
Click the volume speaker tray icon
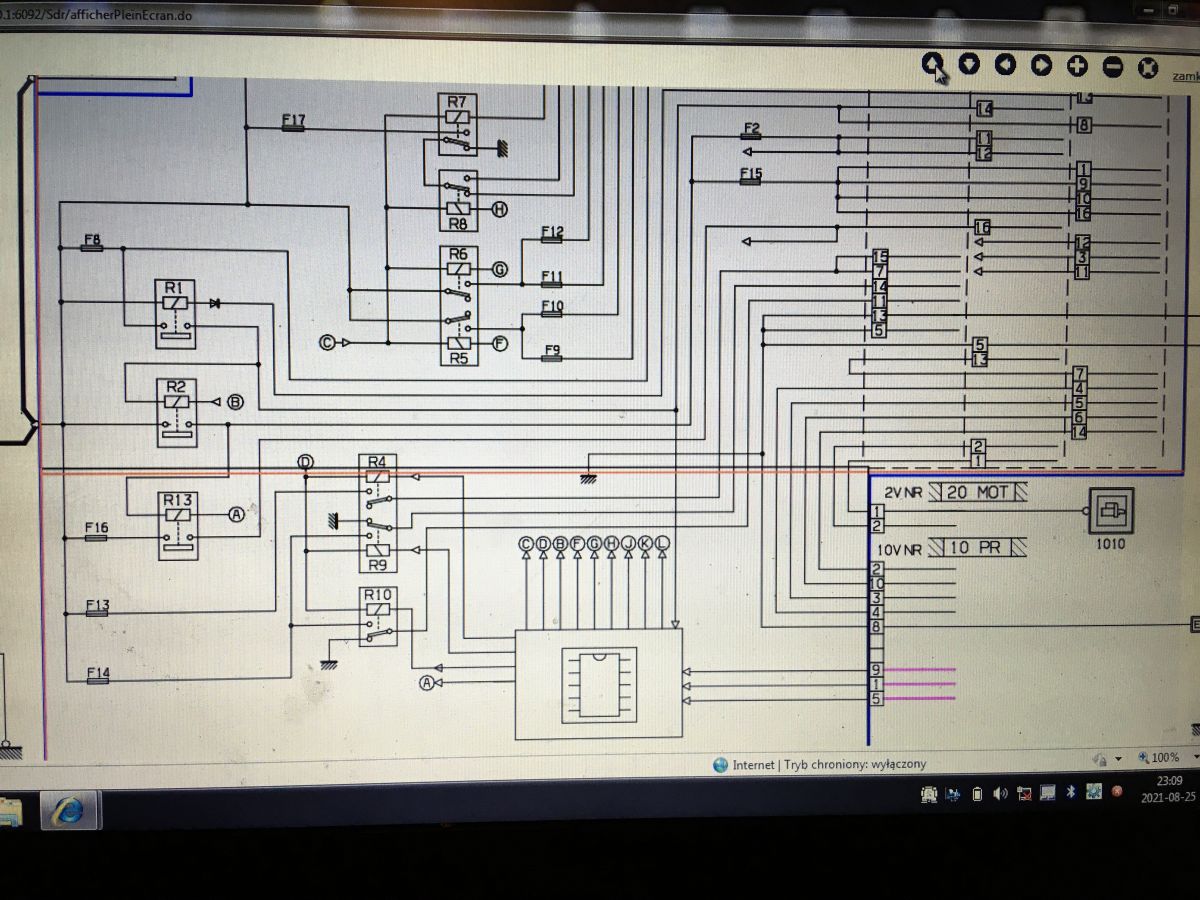click(x=1001, y=795)
